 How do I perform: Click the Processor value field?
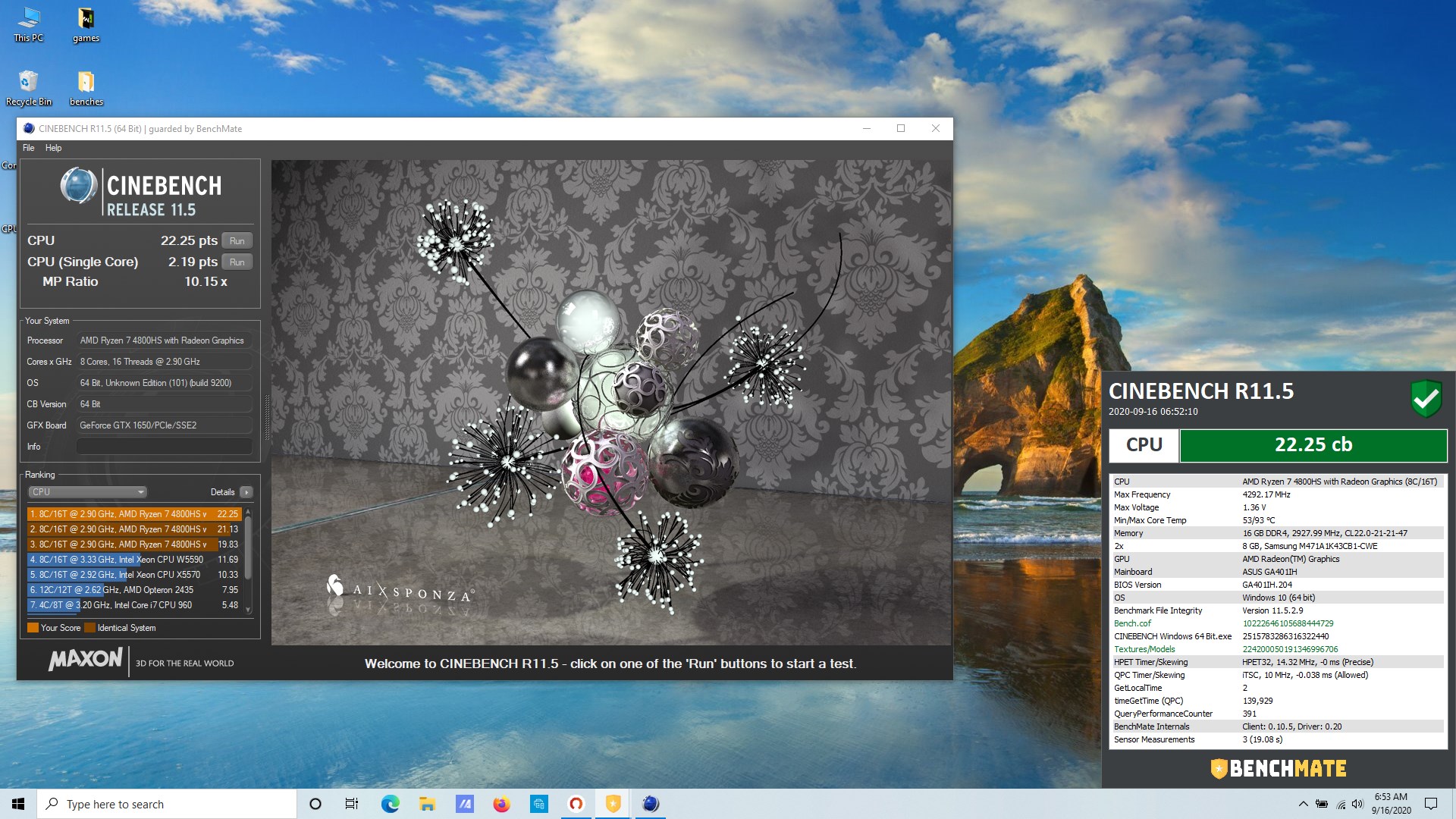click(164, 340)
